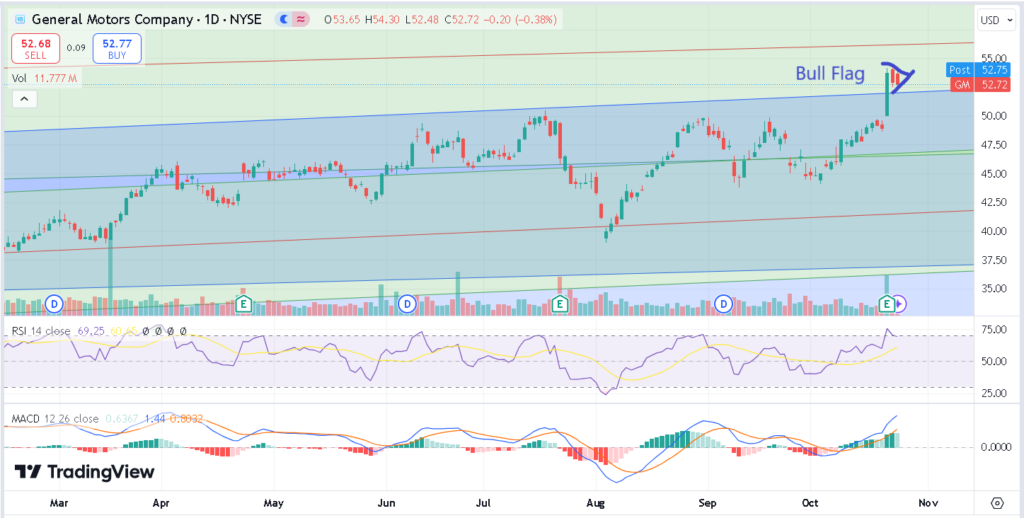1024x518 pixels.
Task: Click the TradingView logo
Action: 84,472
